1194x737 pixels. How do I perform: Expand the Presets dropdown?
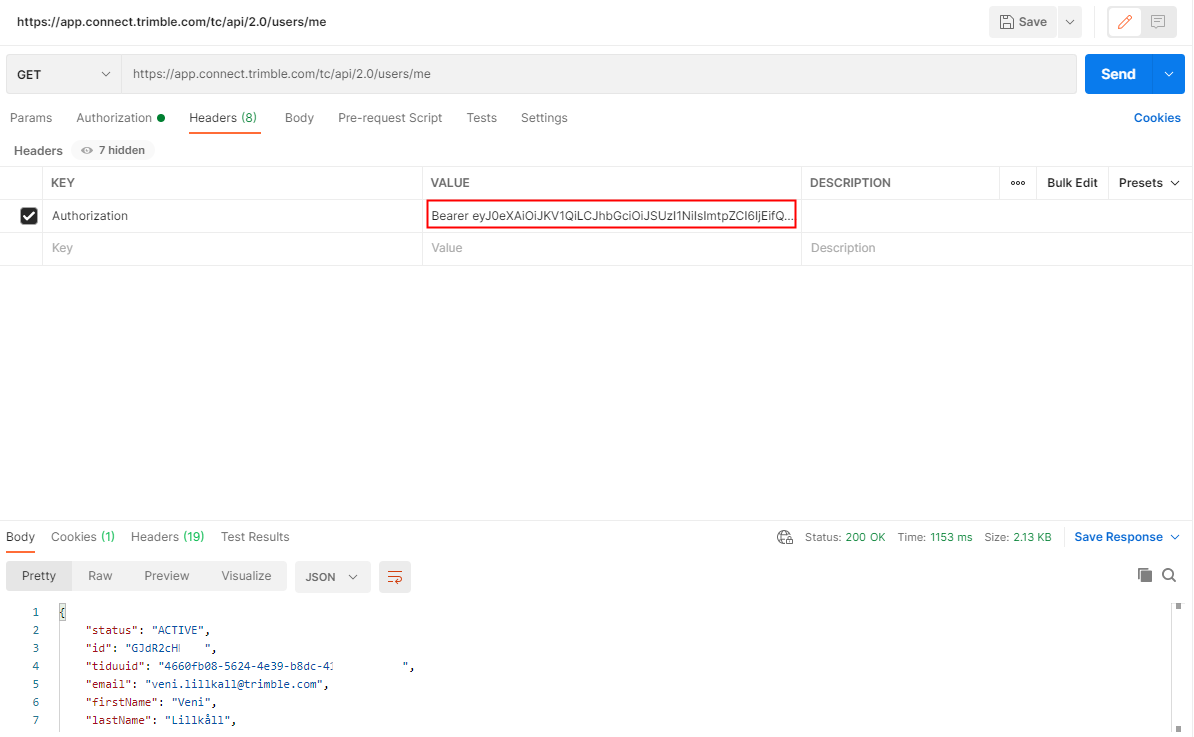1148,183
